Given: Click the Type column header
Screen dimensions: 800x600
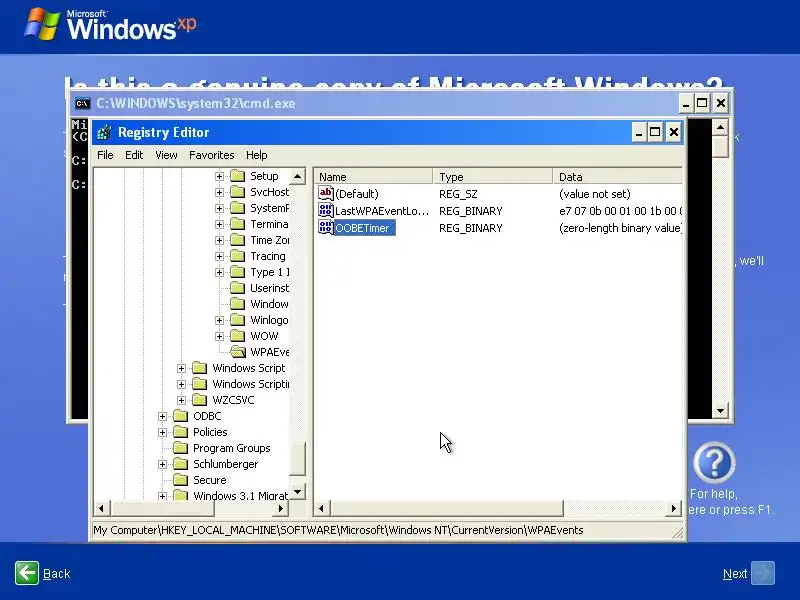Looking at the screenshot, I should click(x=493, y=177).
